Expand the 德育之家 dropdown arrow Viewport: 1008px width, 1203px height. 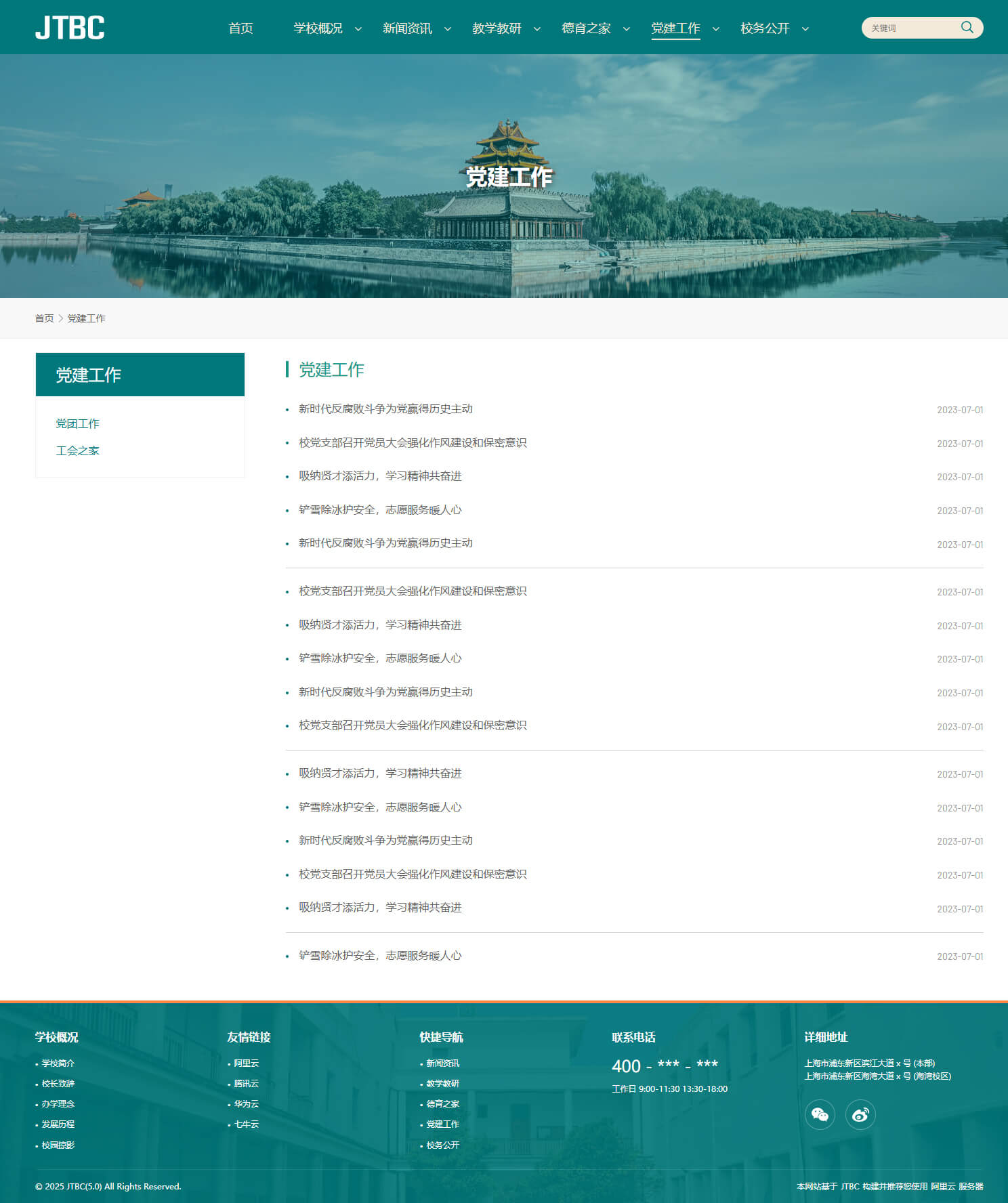[x=627, y=29]
